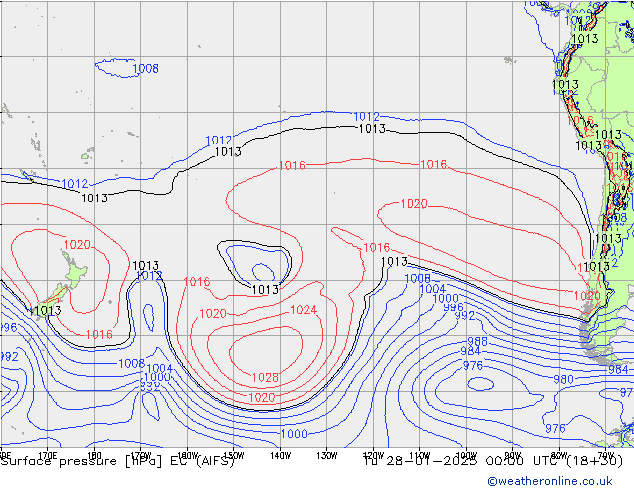Click New Zealand's North Island on the map
This screenshot has height=490, width=634.
pyautogui.click(x=74, y=272)
